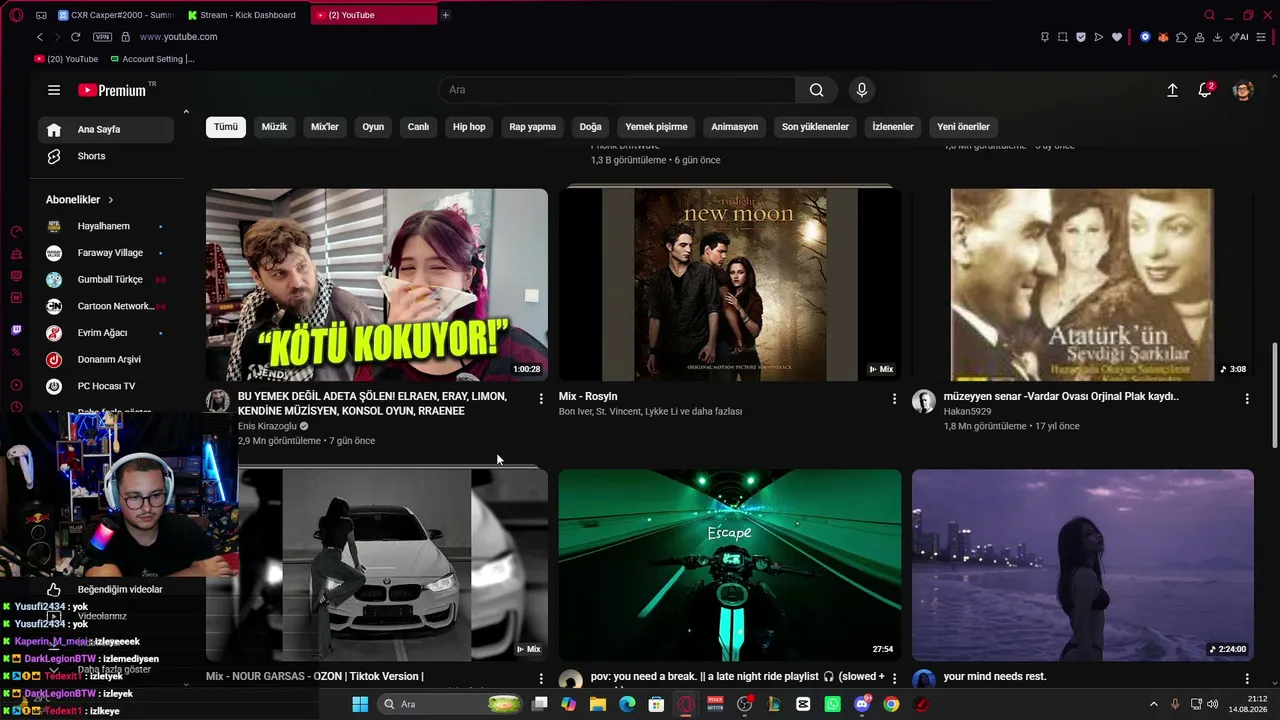Select the Oyun filter chip
This screenshot has width=1280, height=720.
tap(373, 127)
